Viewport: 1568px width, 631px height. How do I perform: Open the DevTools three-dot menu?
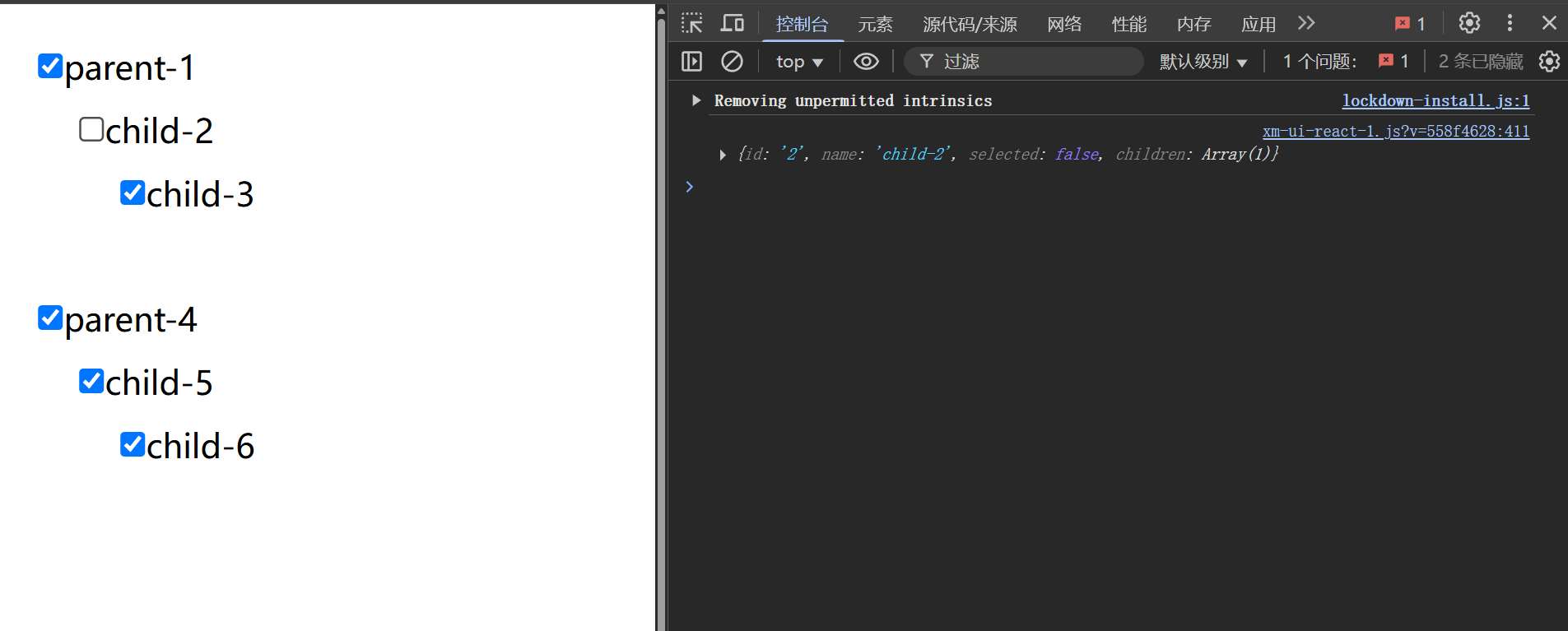(x=1510, y=23)
